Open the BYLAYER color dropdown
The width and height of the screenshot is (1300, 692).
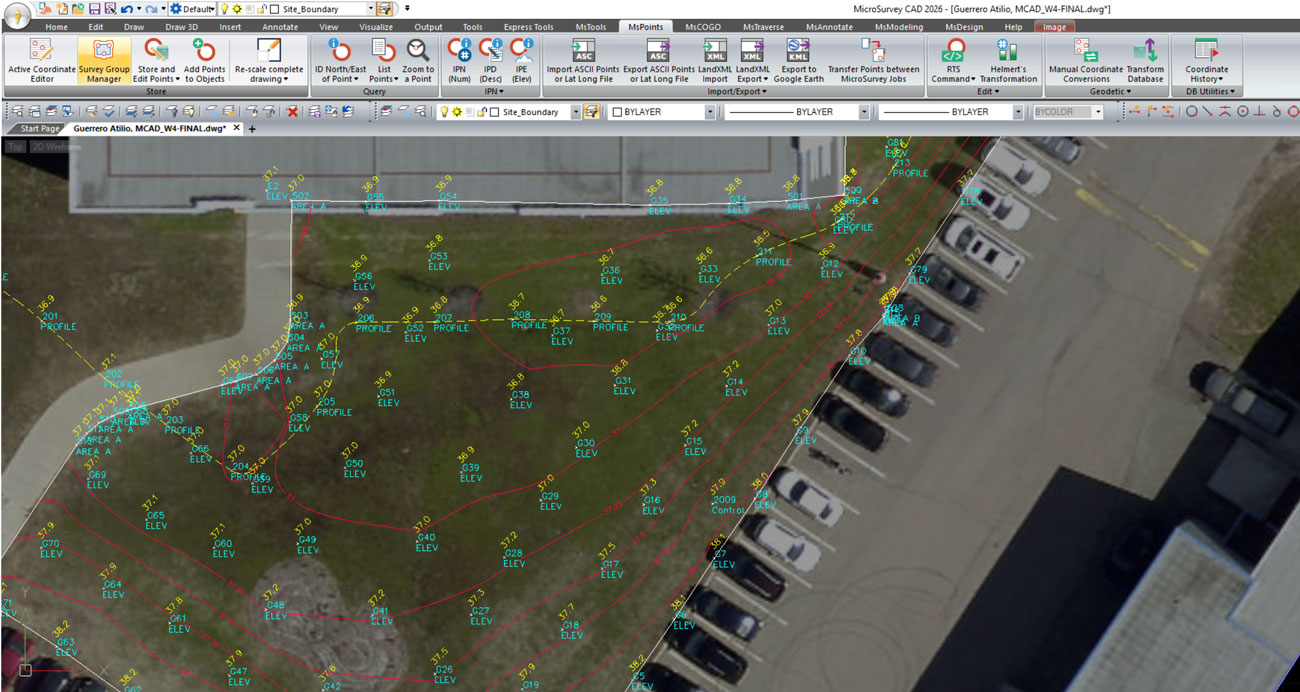pos(710,112)
